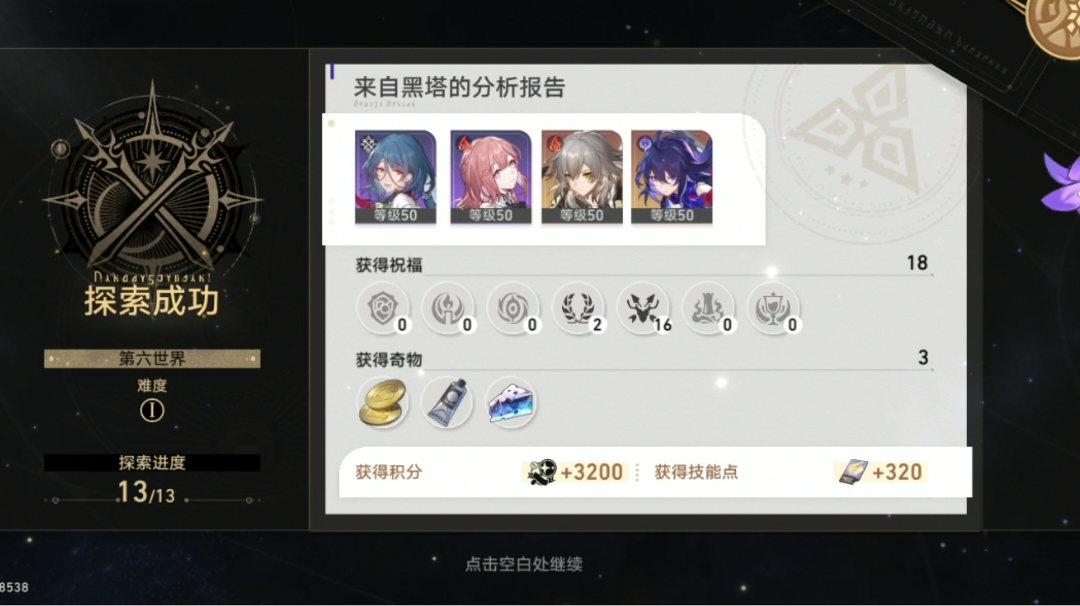Select the laurel wreath blessing icon showing 2

tap(578, 308)
